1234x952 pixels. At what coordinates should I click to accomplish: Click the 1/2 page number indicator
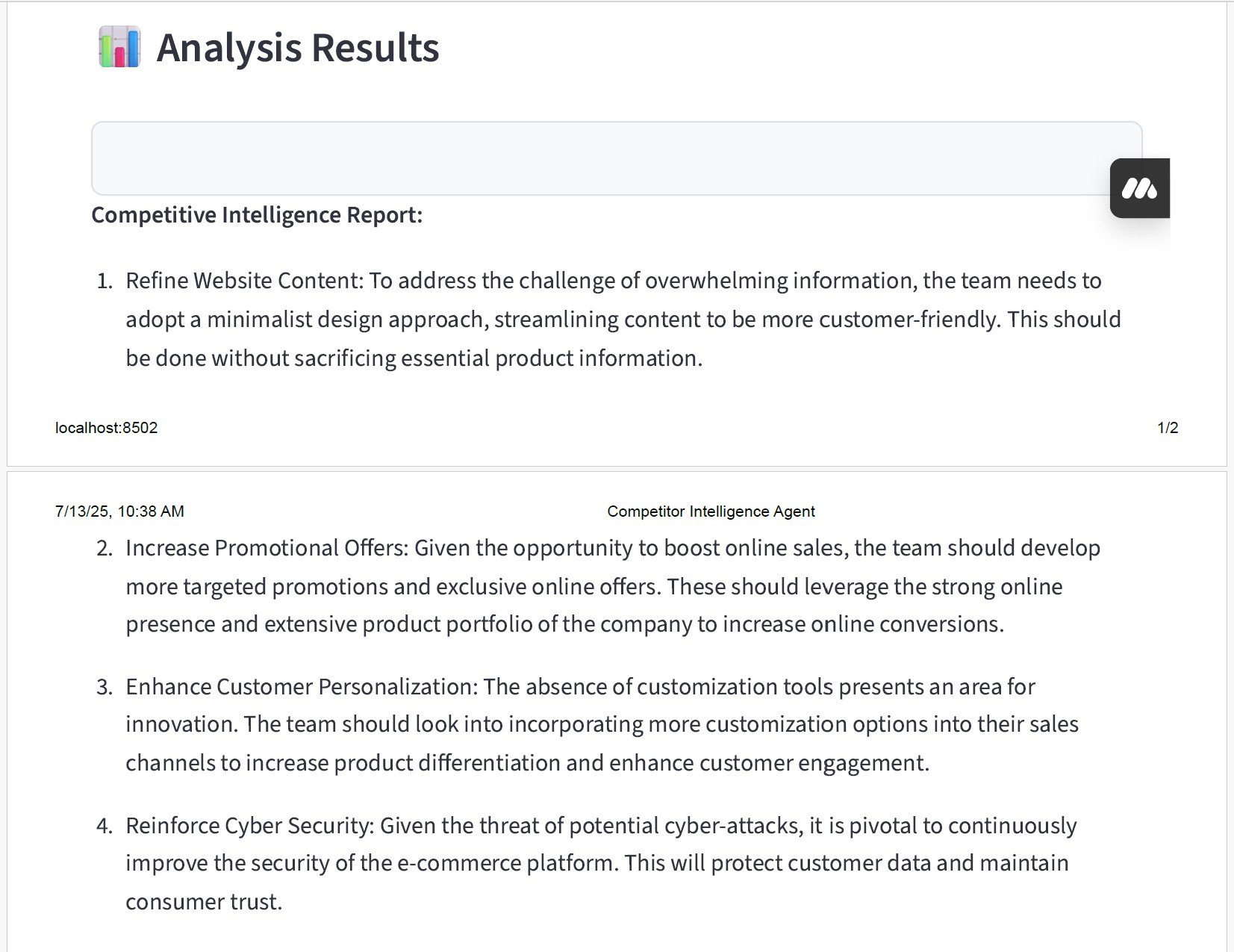pyautogui.click(x=1168, y=428)
